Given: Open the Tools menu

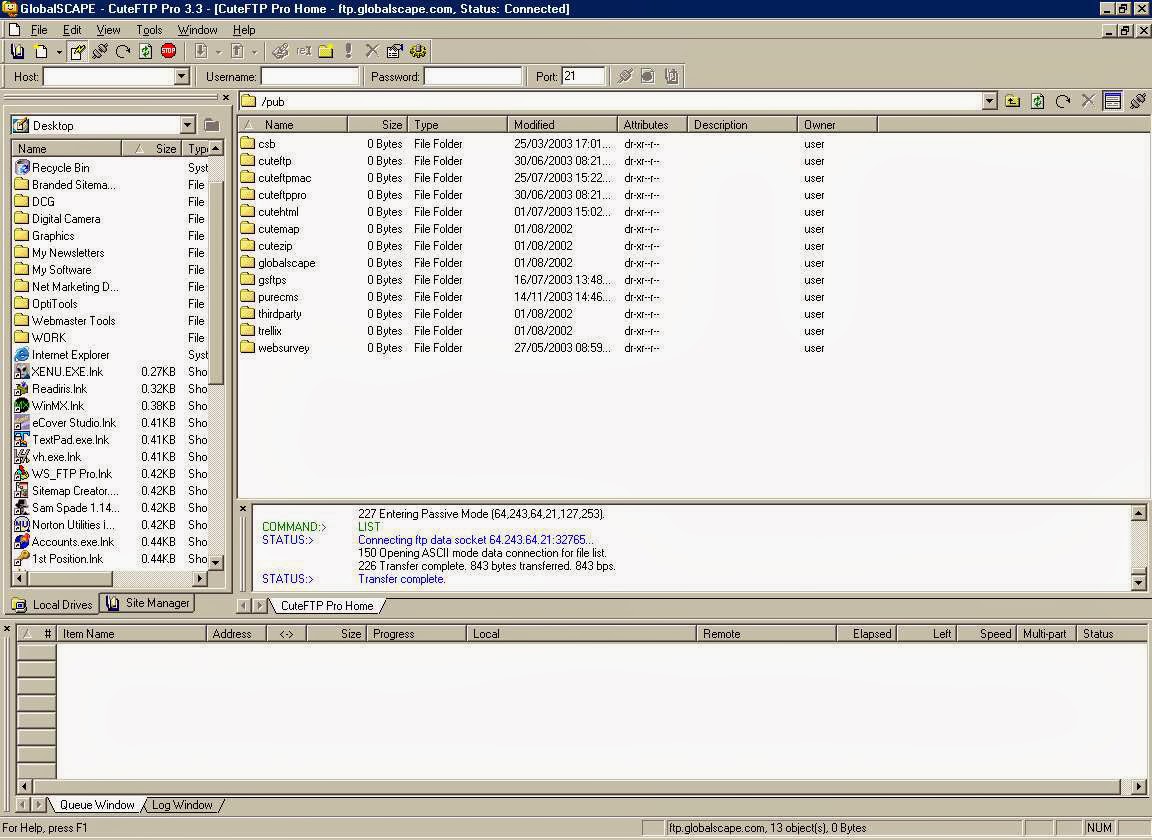Looking at the screenshot, I should click(x=149, y=30).
